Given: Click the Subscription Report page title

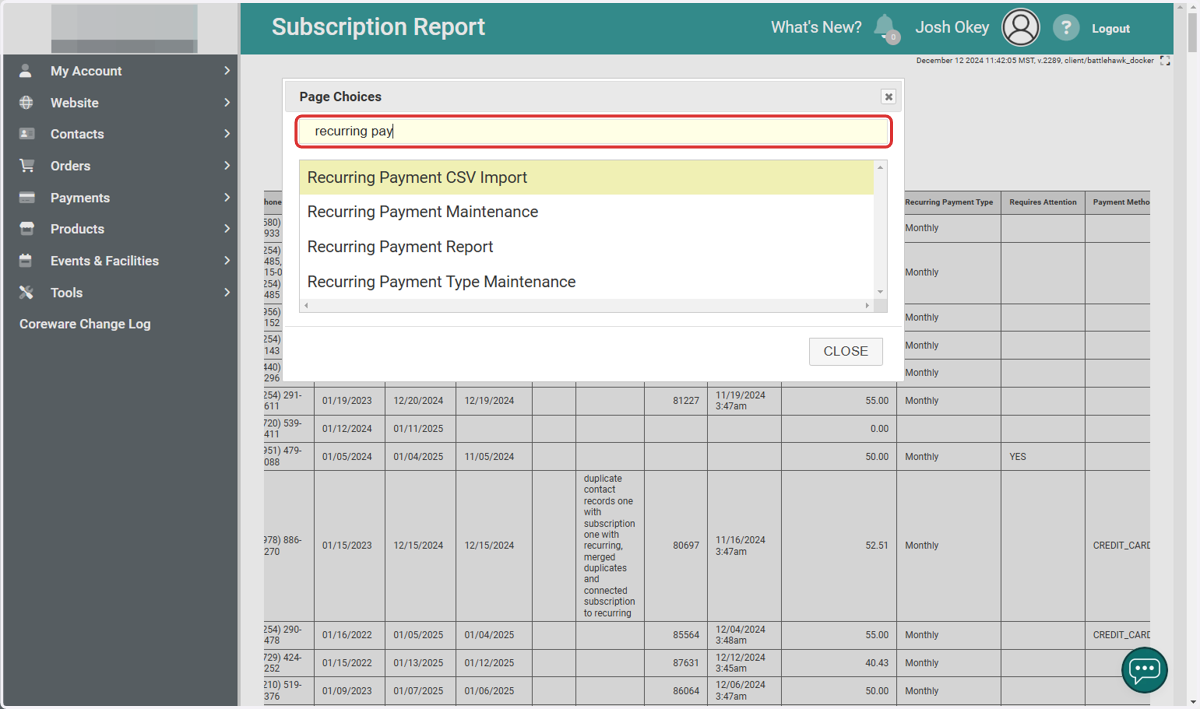Looking at the screenshot, I should (x=378, y=27).
